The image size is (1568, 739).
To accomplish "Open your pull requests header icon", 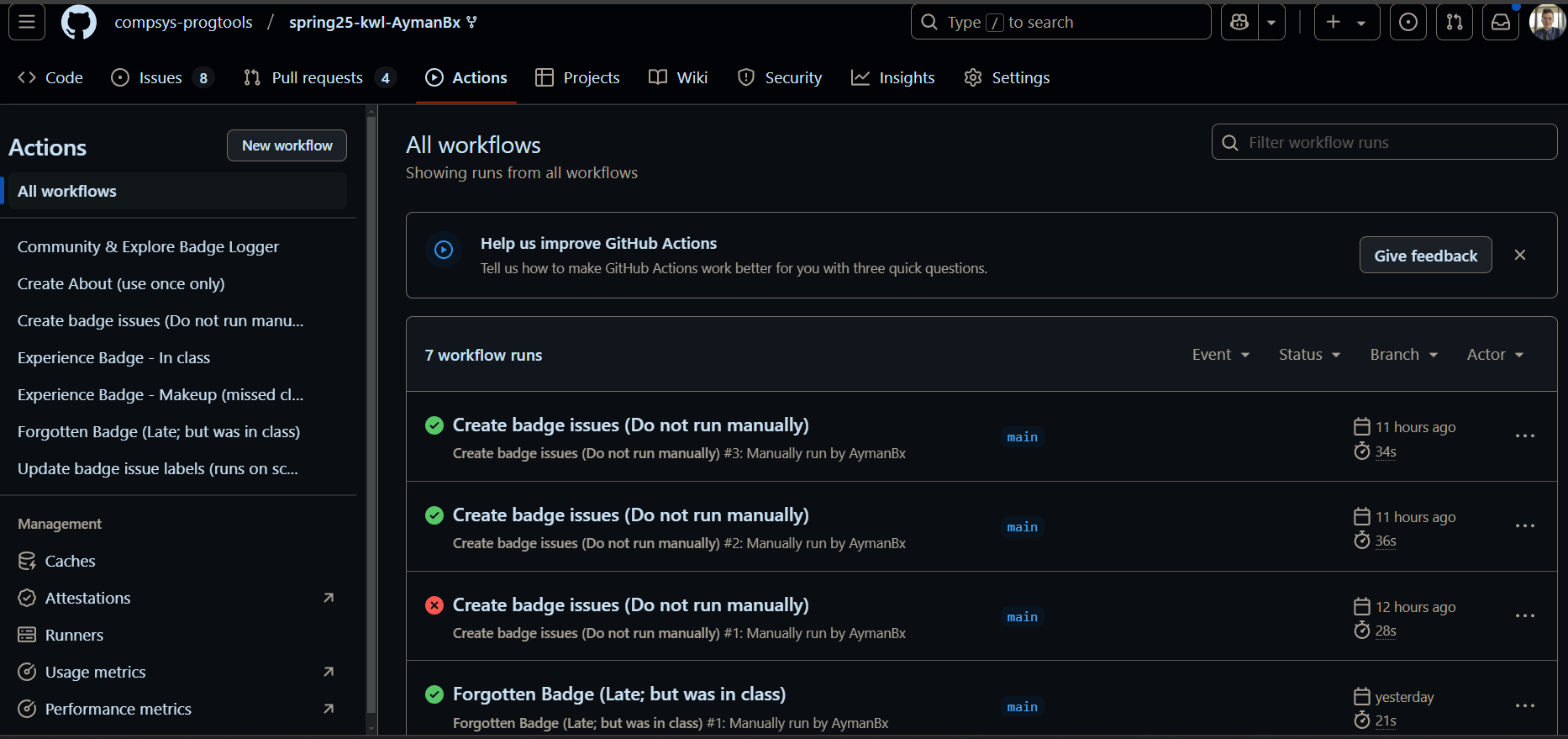I will pyautogui.click(x=1455, y=23).
